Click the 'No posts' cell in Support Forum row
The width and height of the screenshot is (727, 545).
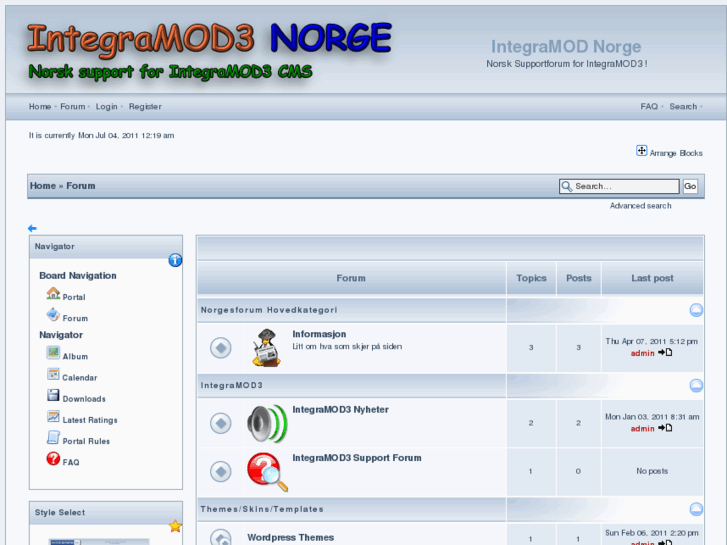click(652, 471)
